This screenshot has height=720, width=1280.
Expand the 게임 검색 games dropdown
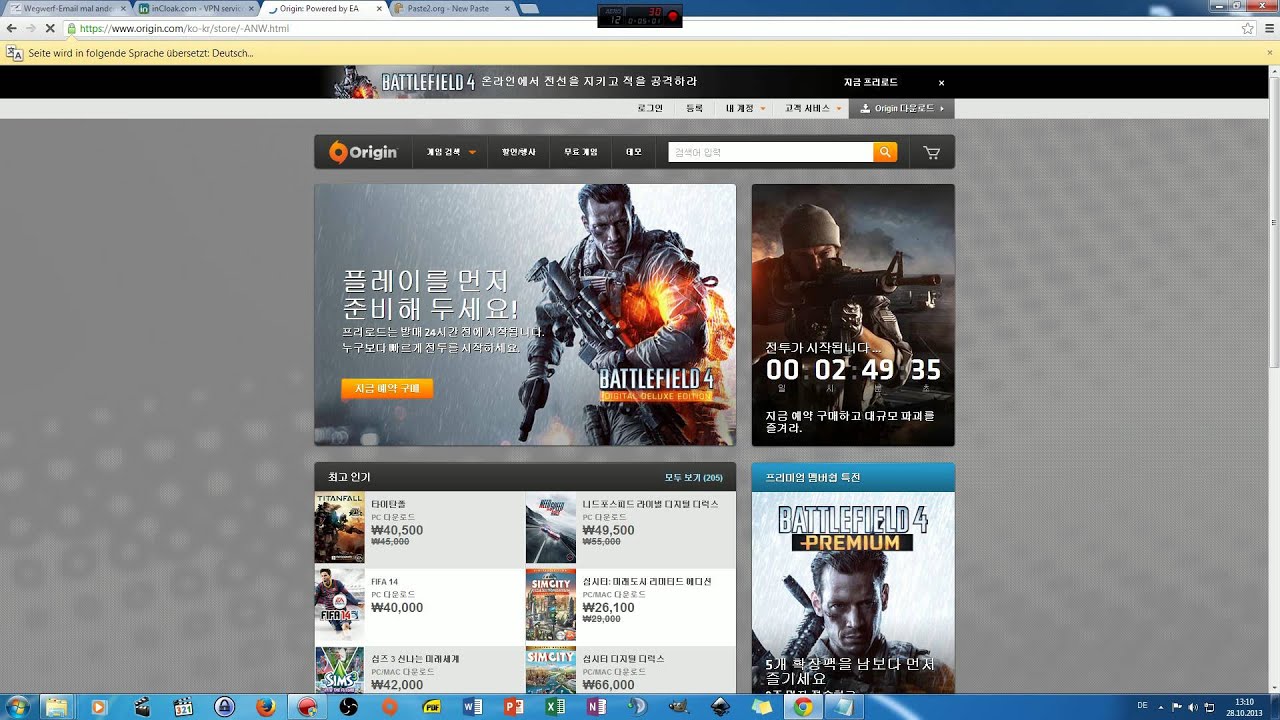[451, 152]
